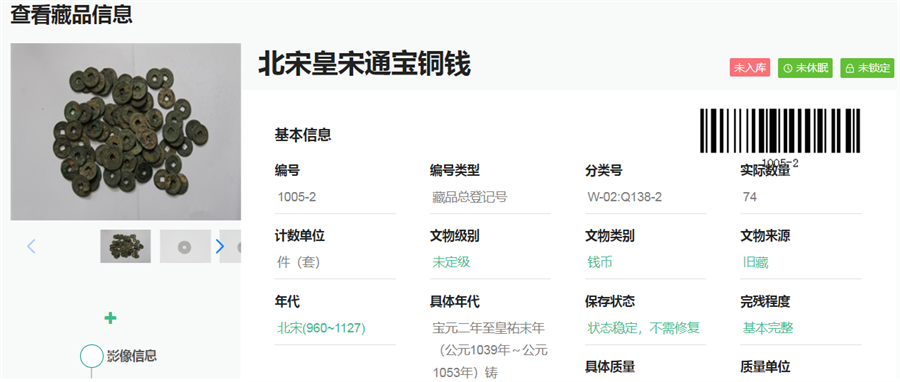Click the barcode image 1005-2
900x382 pixels.
click(780, 137)
